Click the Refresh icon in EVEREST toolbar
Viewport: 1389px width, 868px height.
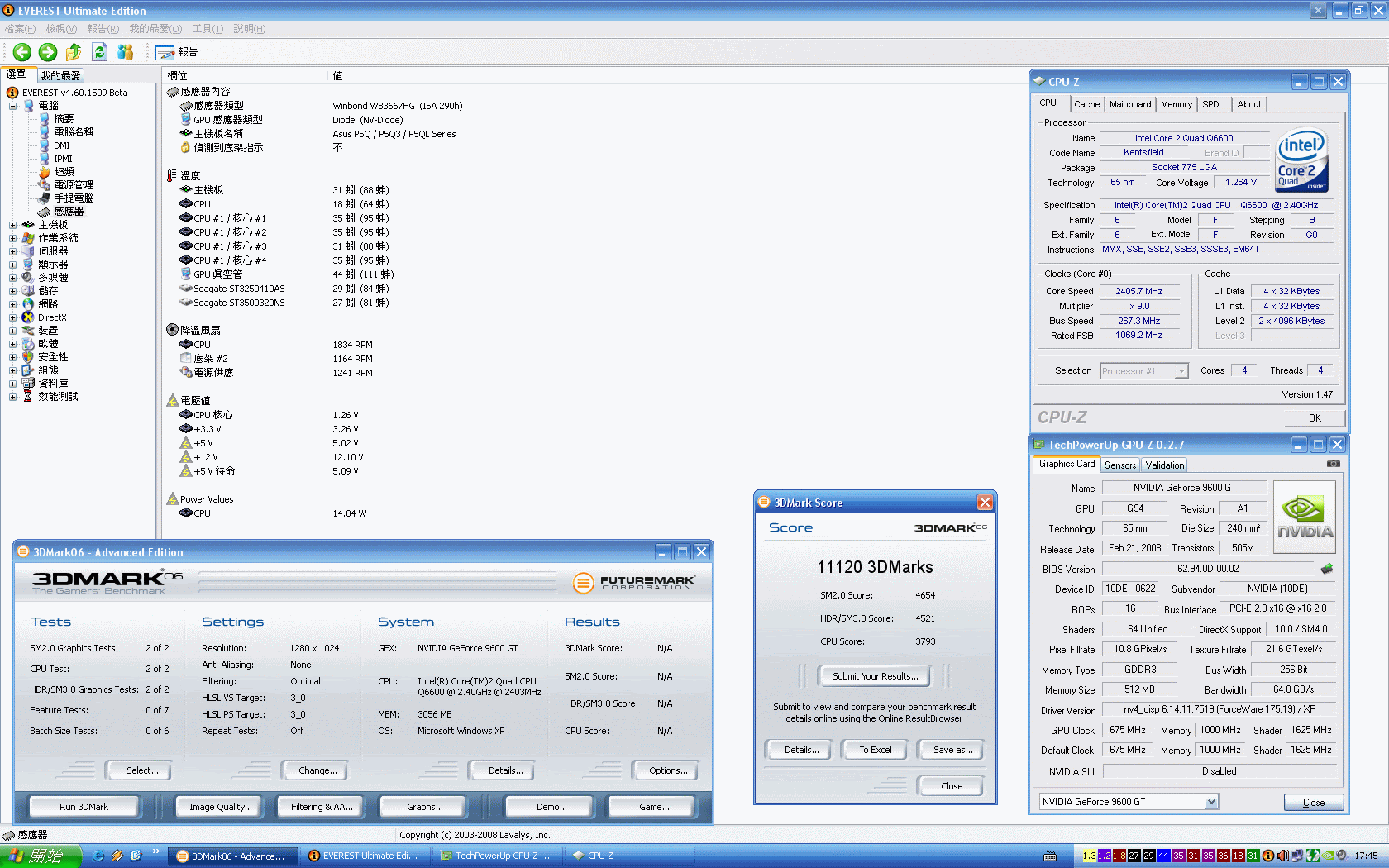pyautogui.click(x=99, y=52)
